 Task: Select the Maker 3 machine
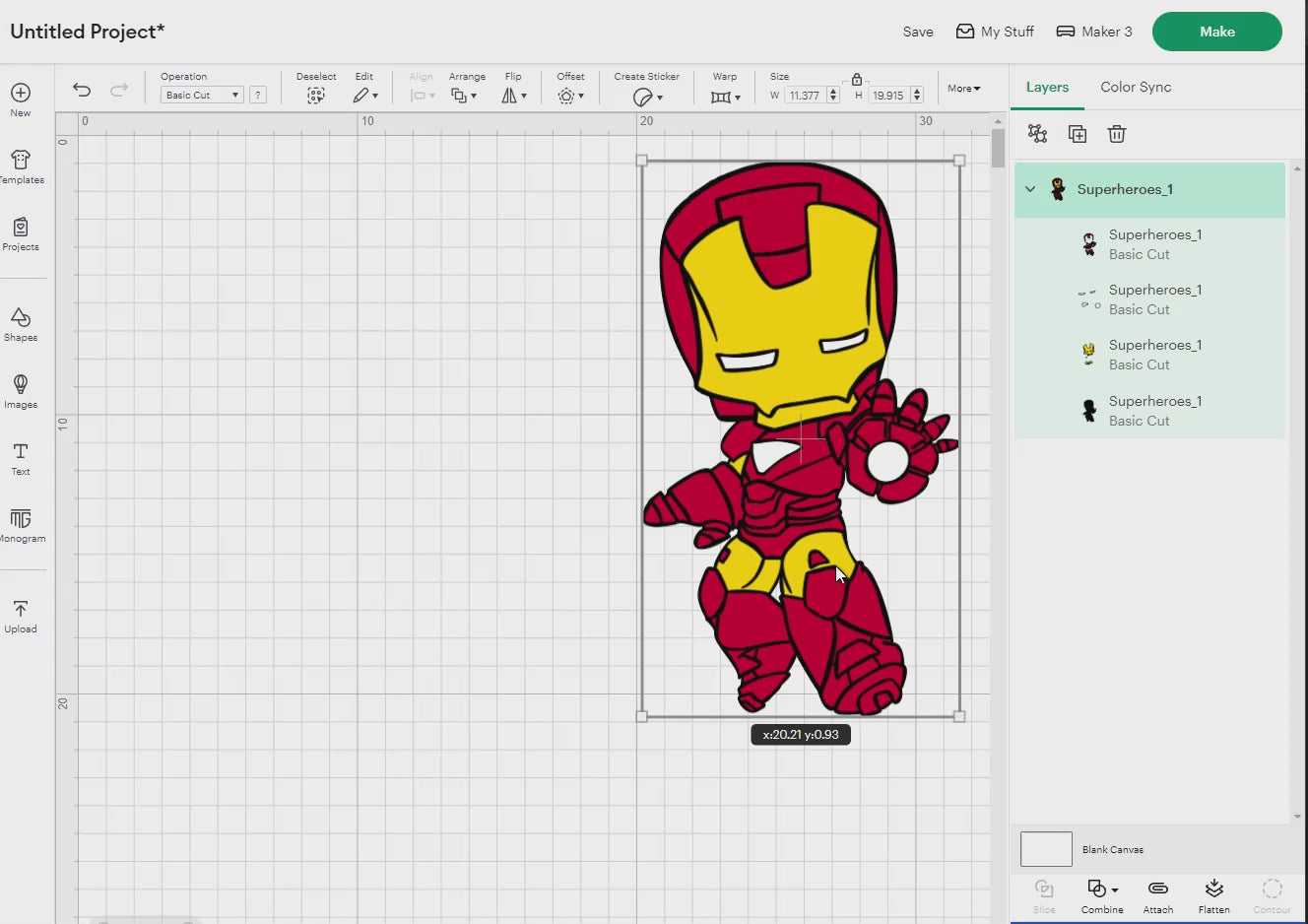point(1094,32)
